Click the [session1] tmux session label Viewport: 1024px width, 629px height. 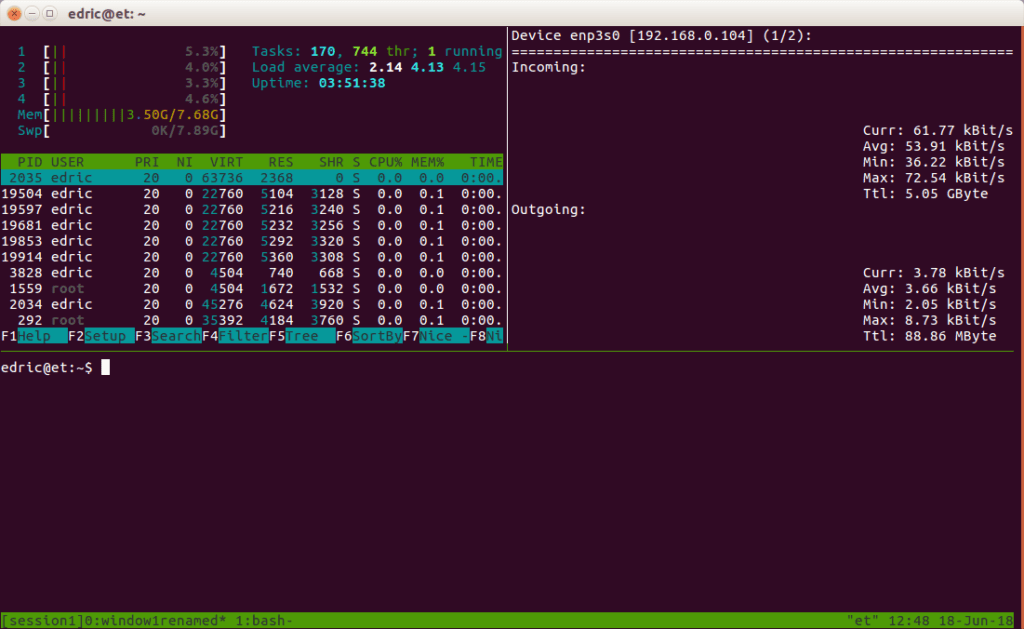coord(42,621)
